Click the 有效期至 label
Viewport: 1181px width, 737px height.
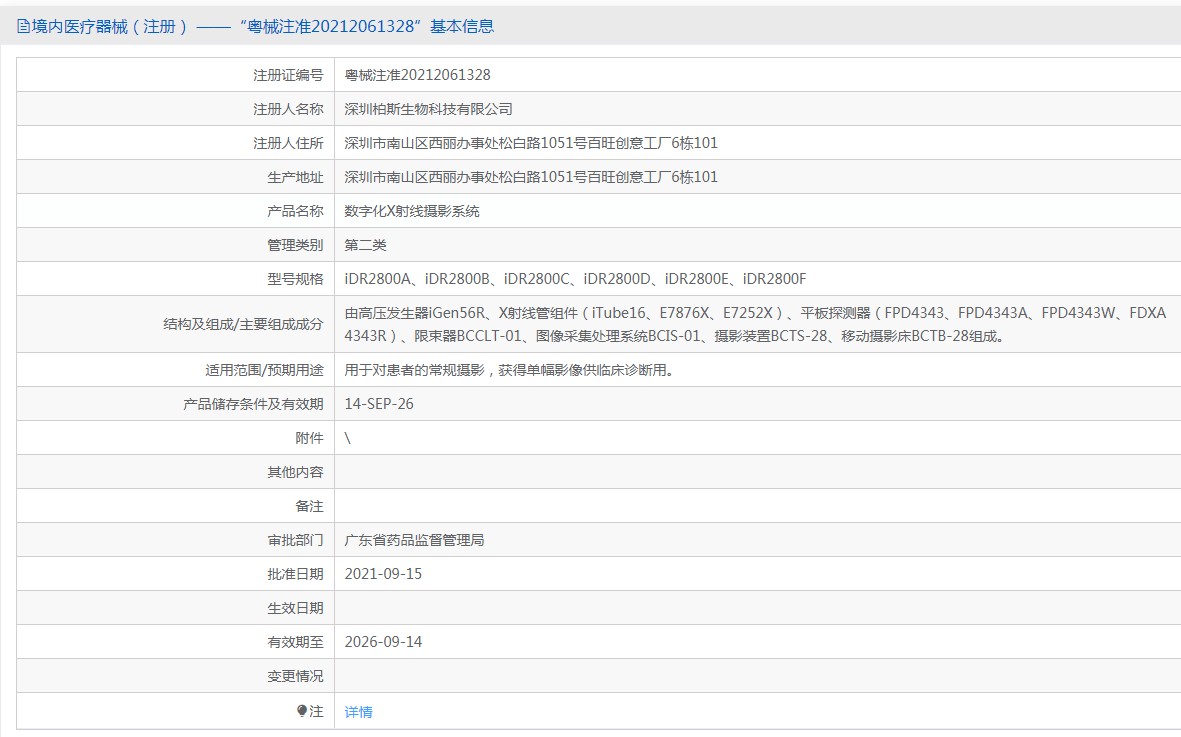[295, 642]
